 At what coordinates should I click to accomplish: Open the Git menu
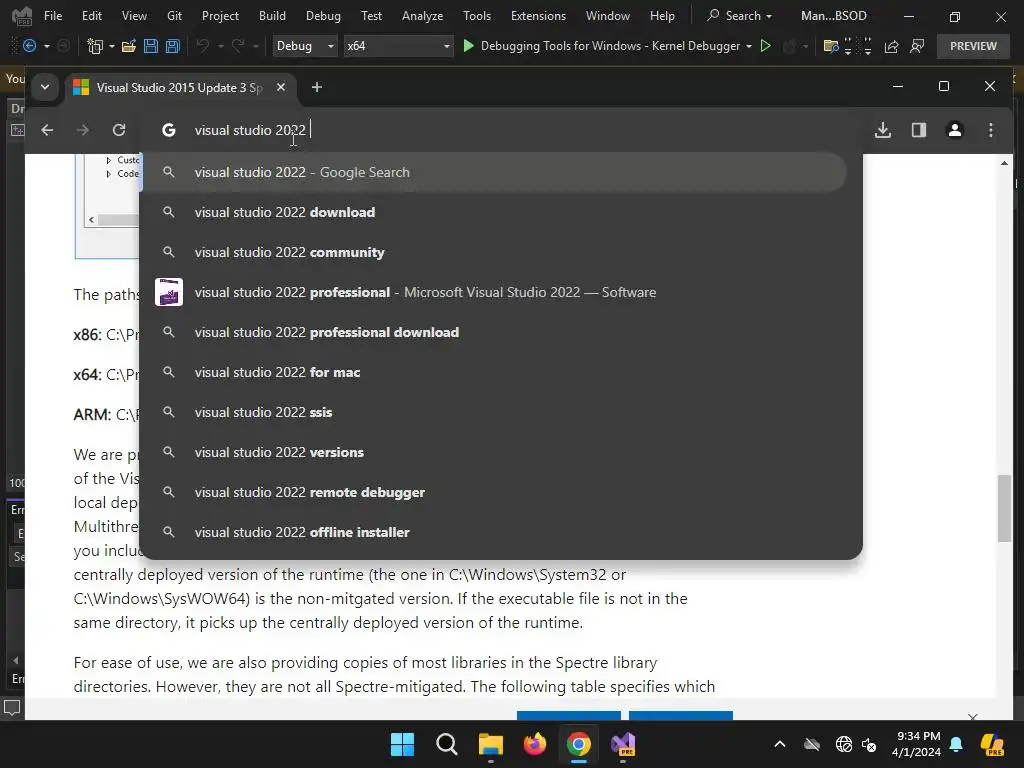174,16
